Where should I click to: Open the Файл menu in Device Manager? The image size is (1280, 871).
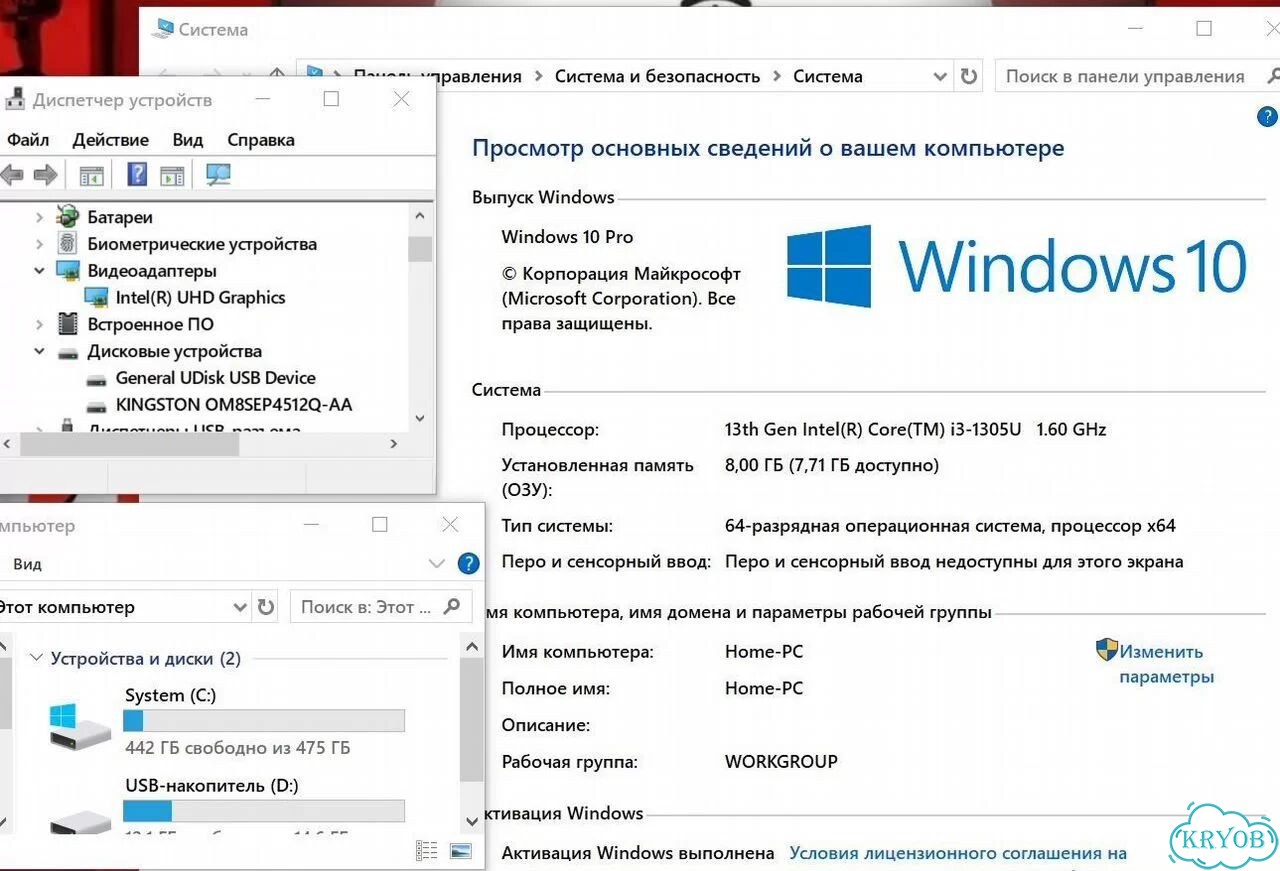[27, 140]
